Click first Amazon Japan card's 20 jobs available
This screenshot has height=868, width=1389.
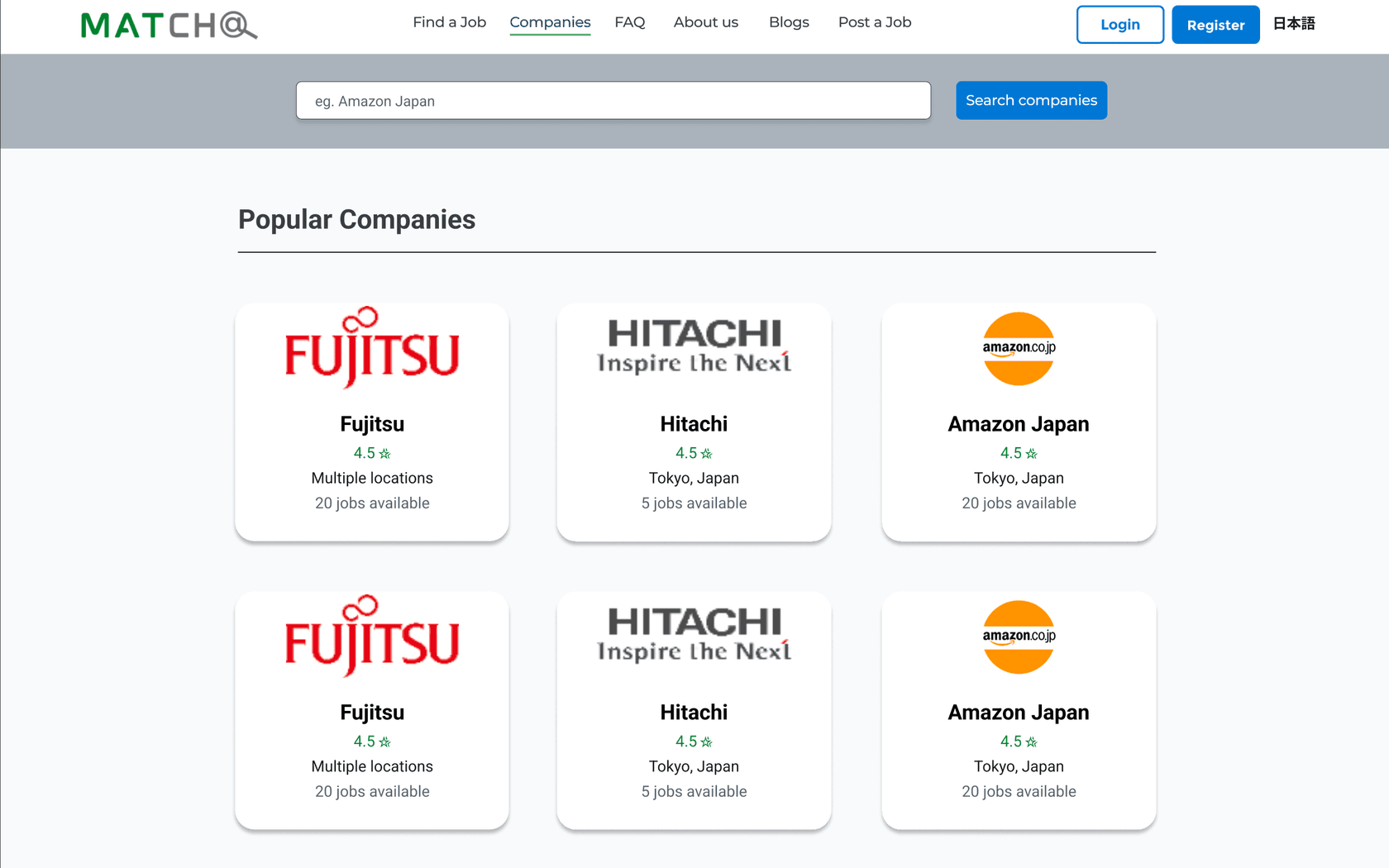click(1019, 503)
